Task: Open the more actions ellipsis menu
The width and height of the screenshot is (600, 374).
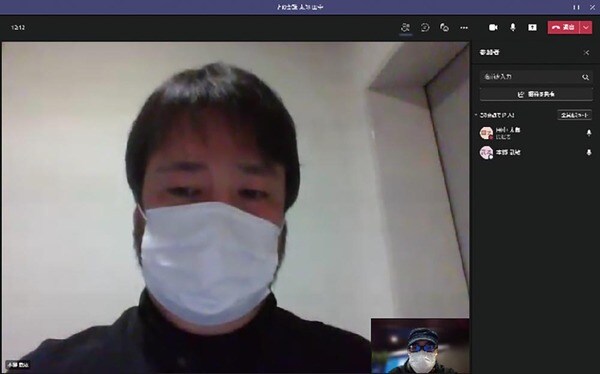Action: (464, 28)
